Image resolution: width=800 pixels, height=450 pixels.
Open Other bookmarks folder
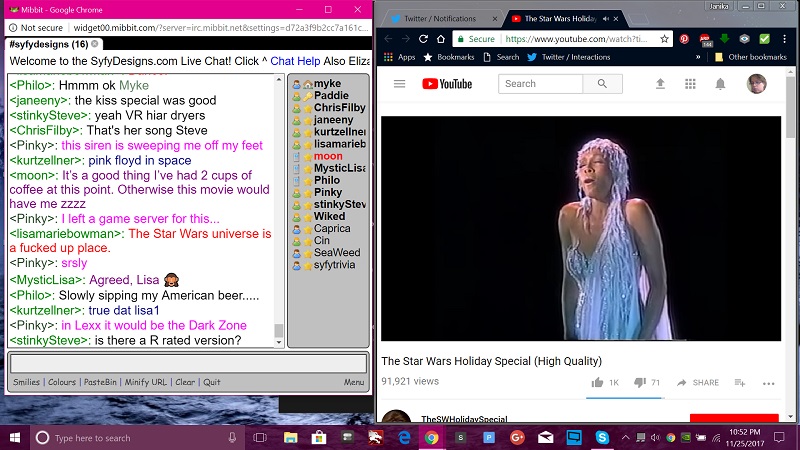(751, 57)
